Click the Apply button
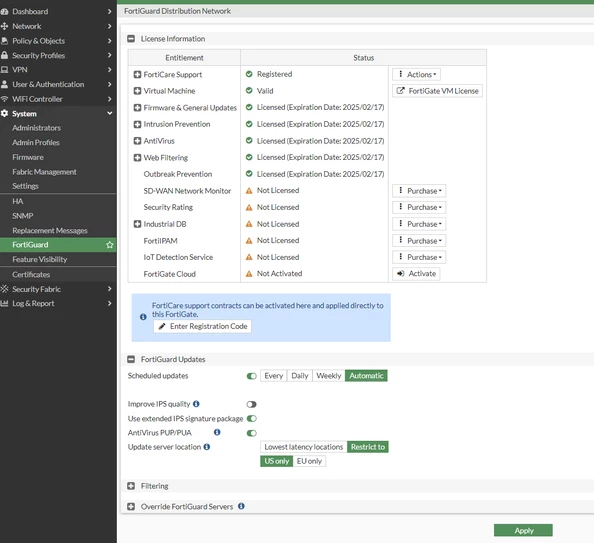This screenshot has height=543, width=594. [523, 530]
